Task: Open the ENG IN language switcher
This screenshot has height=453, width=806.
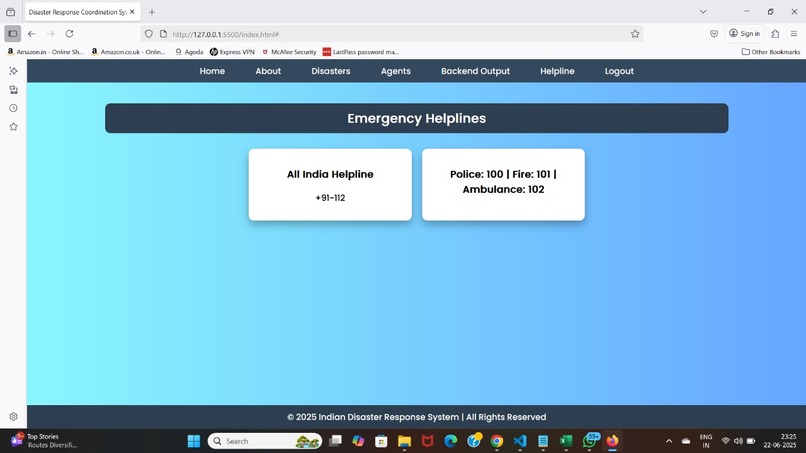Action: click(706, 441)
